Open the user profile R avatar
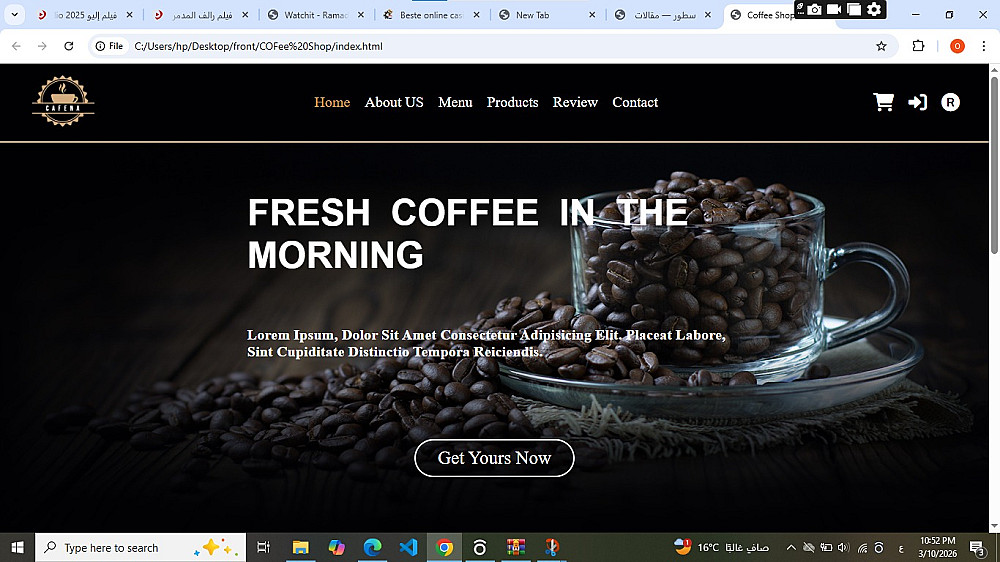The height and width of the screenshot is (562, 1000). [x=950, y=102]
